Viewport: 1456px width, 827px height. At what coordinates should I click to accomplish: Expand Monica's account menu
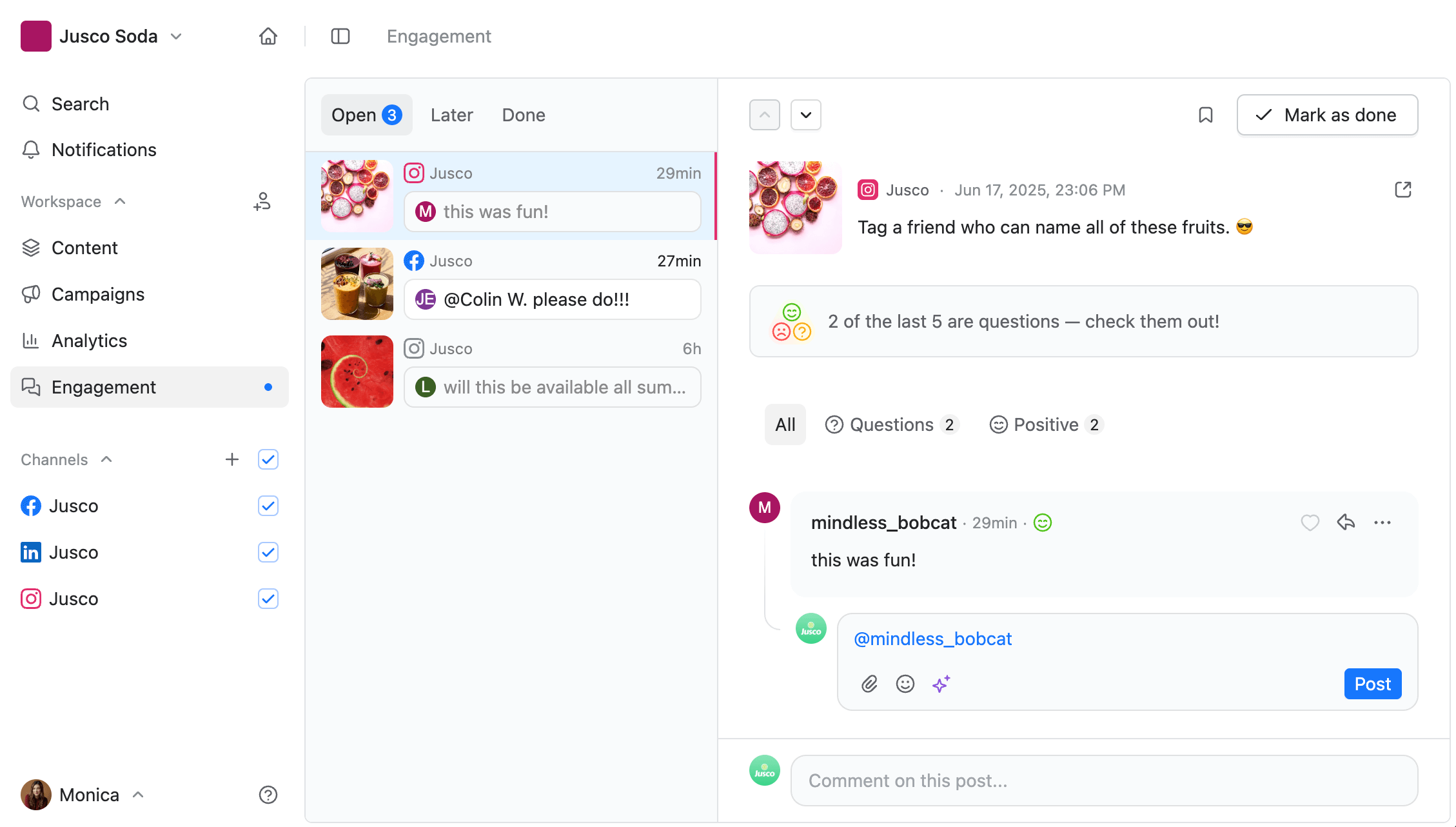click(x=138, y=795)
